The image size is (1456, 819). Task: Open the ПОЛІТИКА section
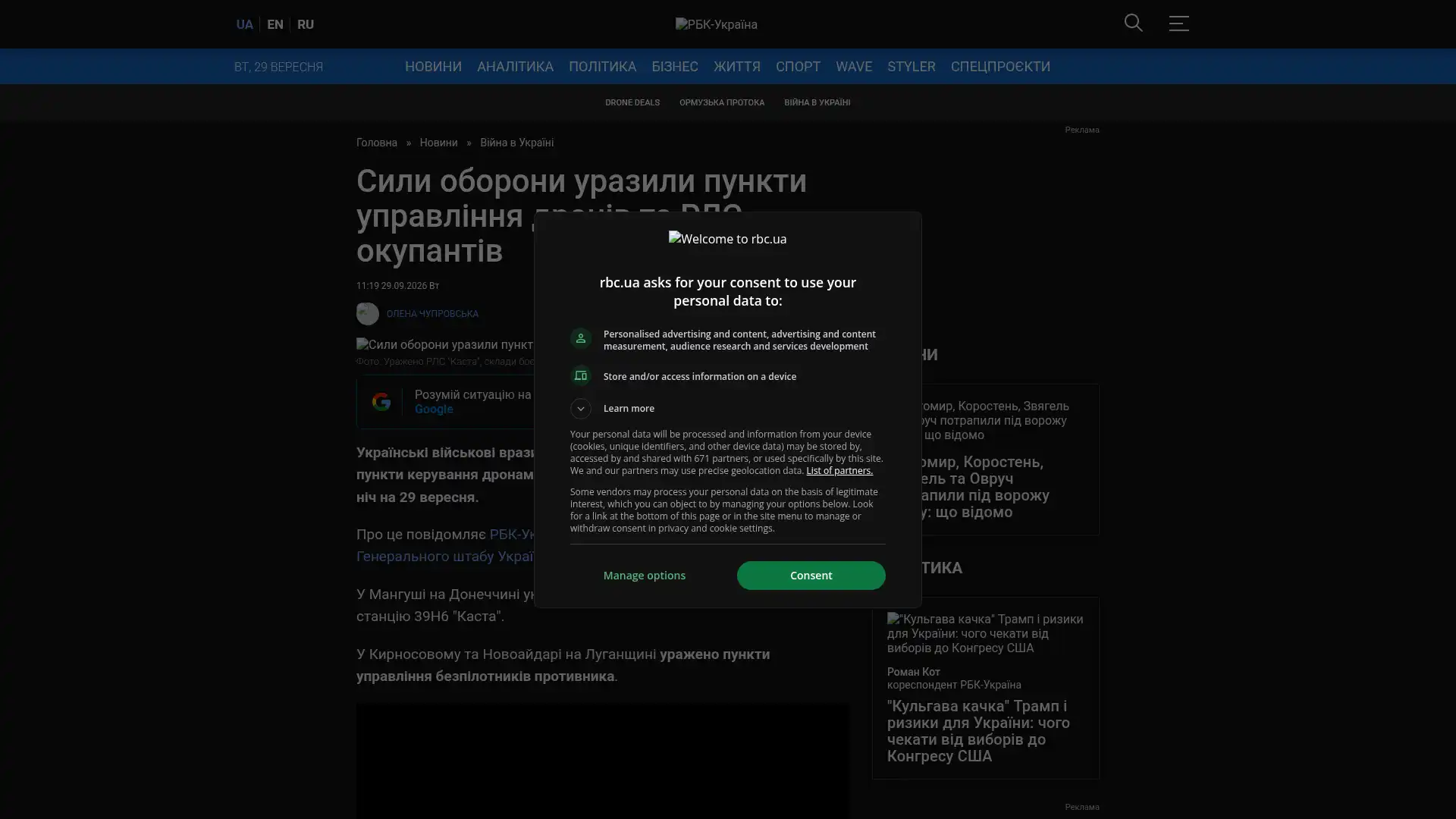(602, 67)
